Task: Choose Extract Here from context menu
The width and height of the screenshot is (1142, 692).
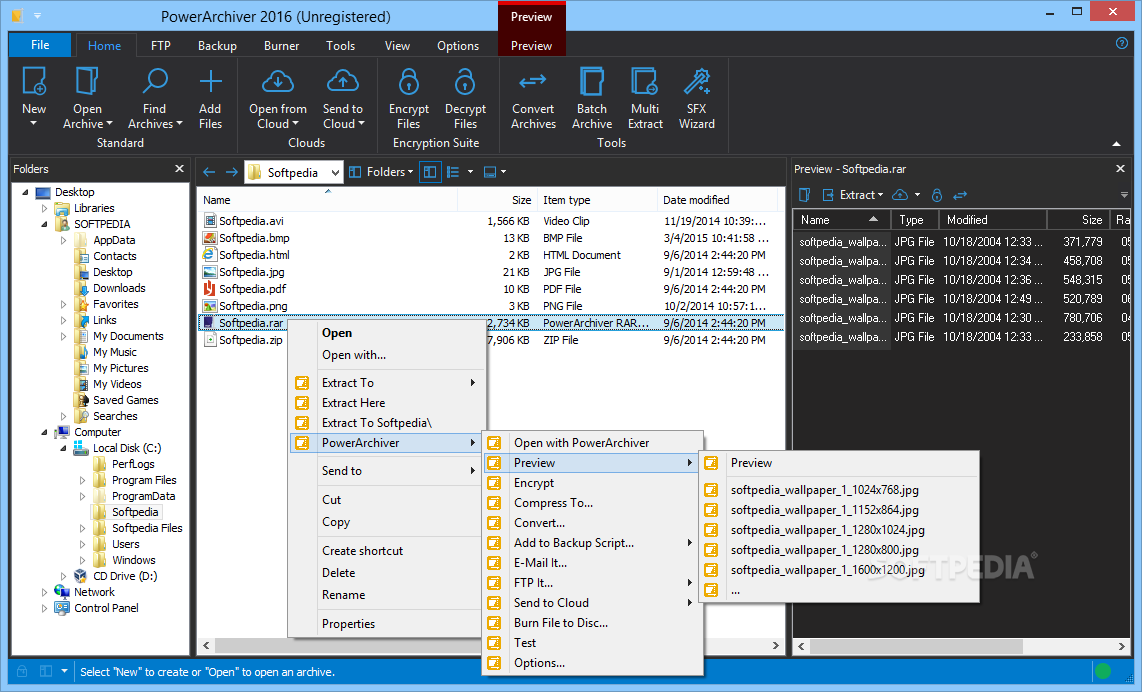Action: tap(387, 403)
